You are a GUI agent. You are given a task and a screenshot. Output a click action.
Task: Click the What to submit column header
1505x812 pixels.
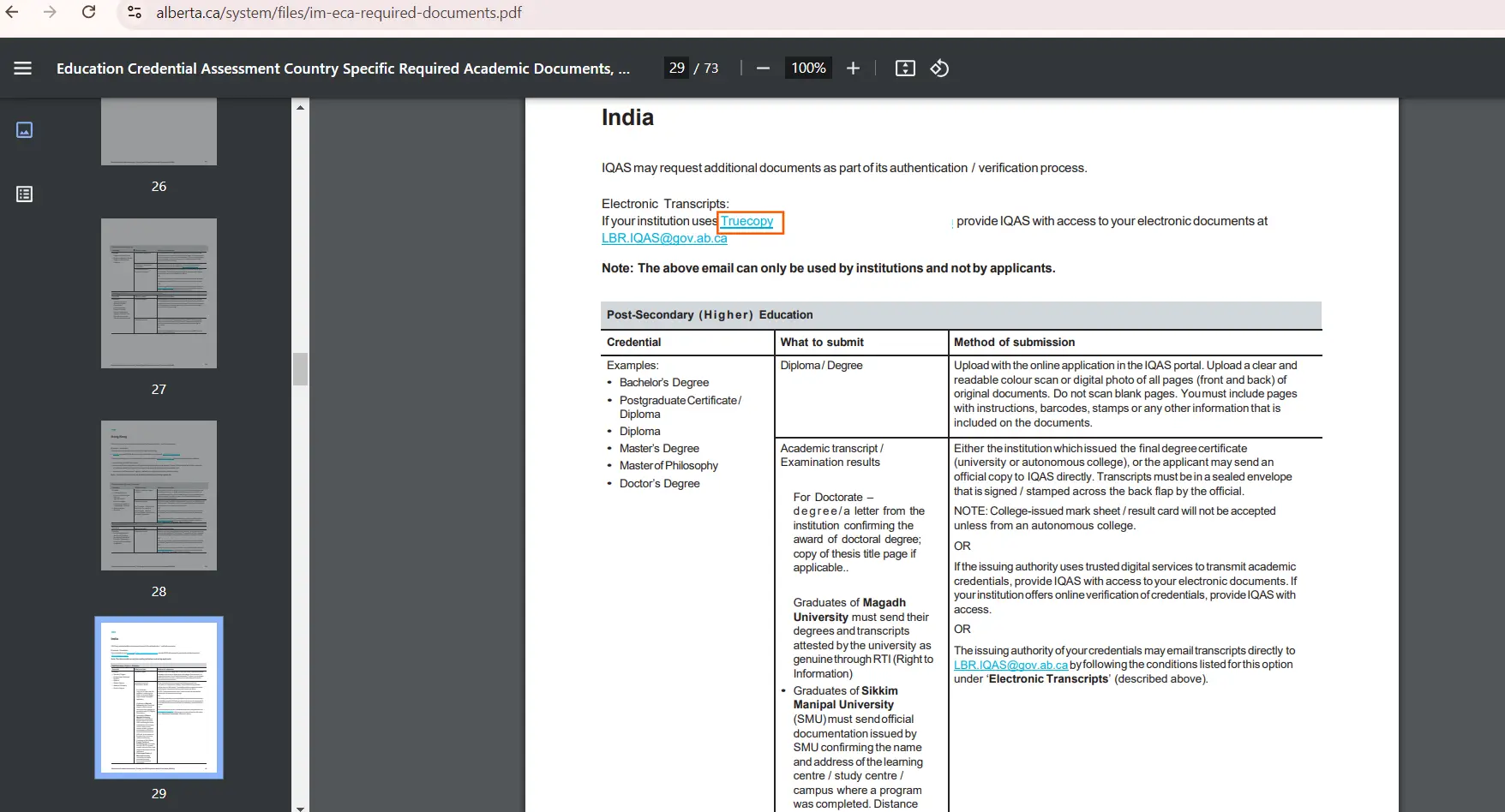coord(822,342)
